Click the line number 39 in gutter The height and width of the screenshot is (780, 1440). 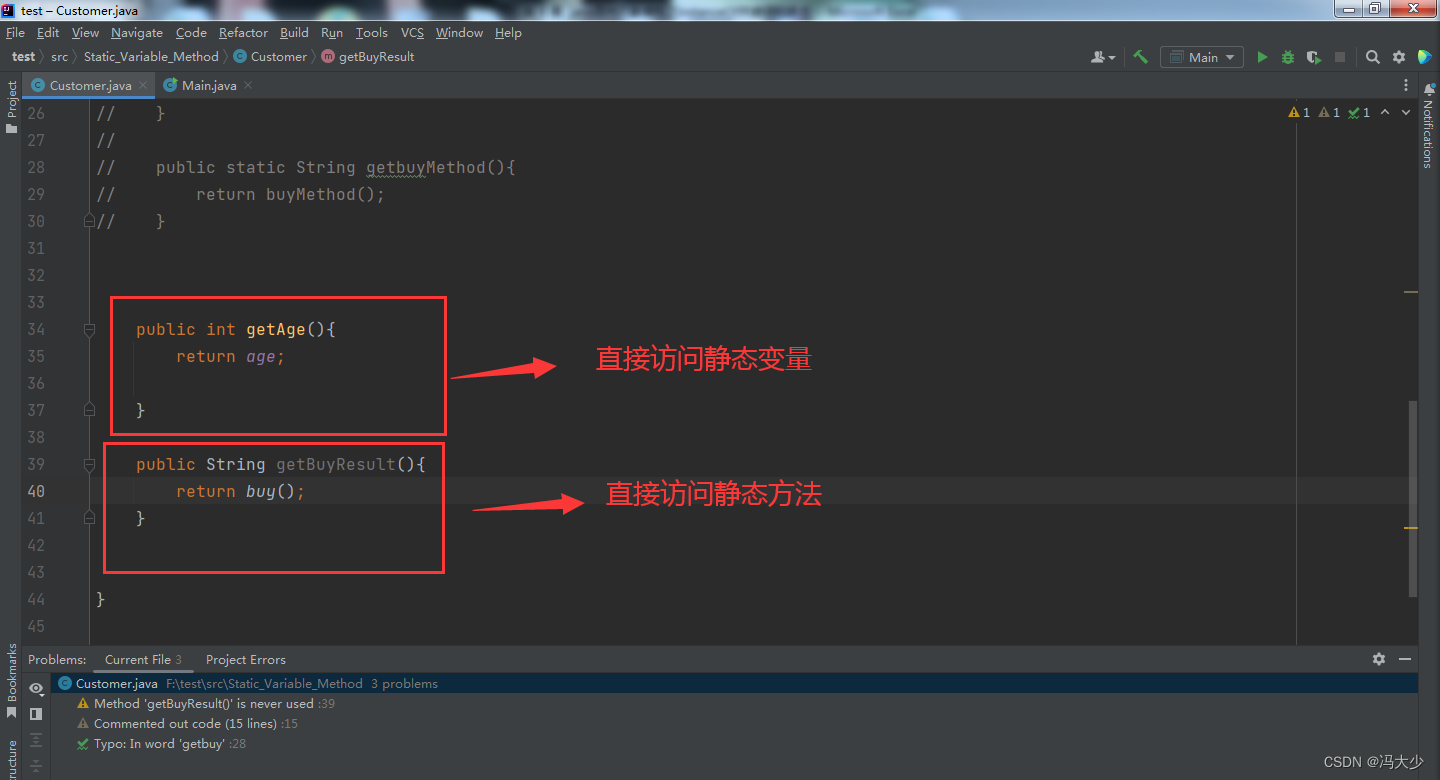(x=35, y=464)
